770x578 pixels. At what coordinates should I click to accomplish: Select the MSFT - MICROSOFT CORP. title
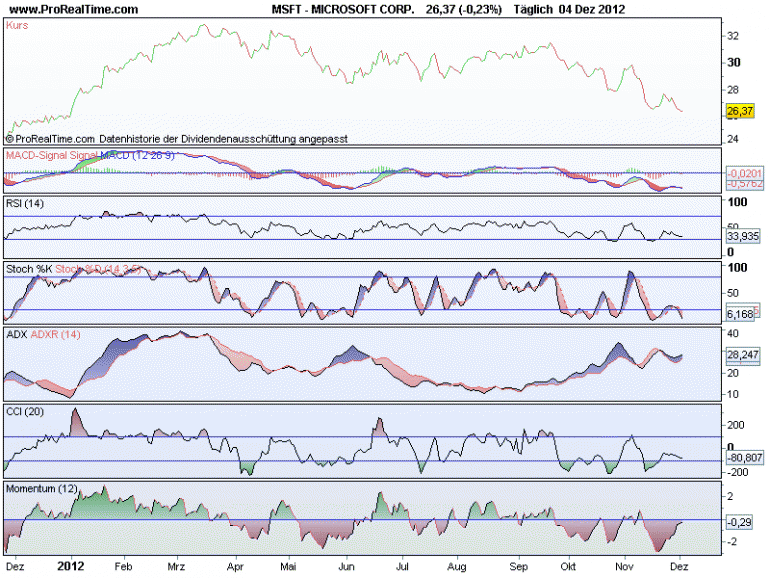click(x=343, y=9)
